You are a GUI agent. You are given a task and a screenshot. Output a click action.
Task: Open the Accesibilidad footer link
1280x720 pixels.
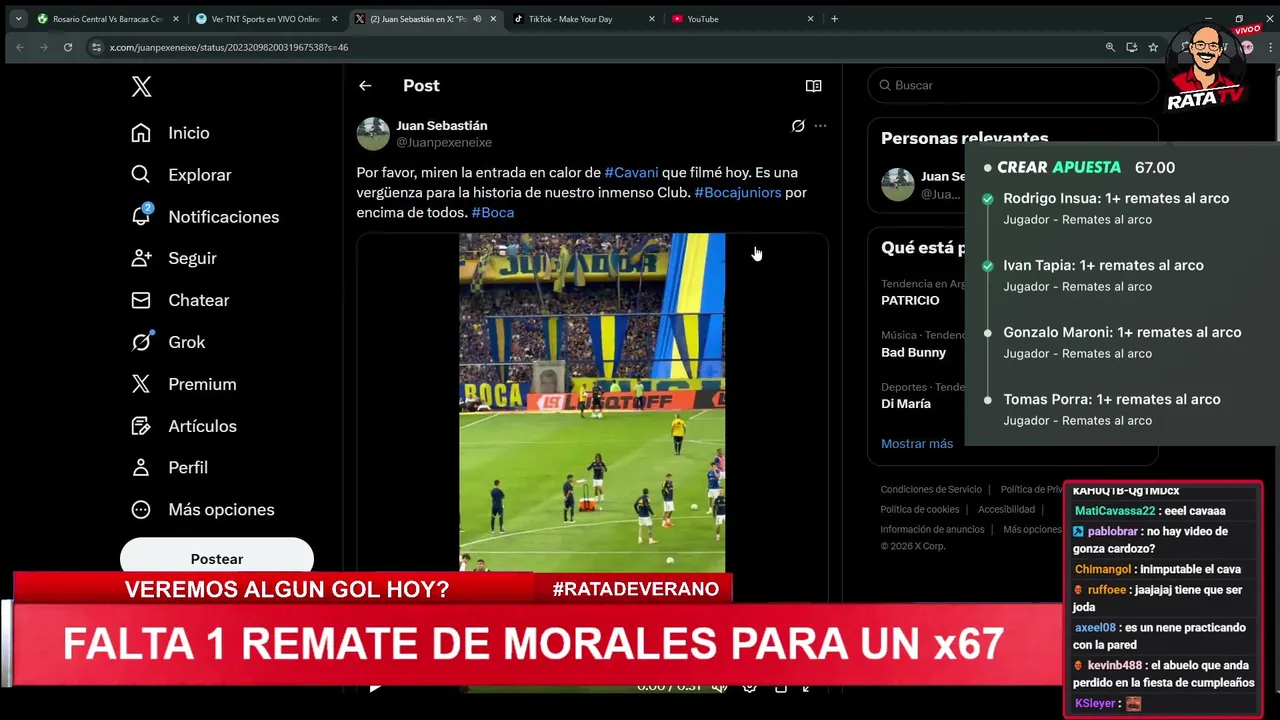(x=1006, y=509)
